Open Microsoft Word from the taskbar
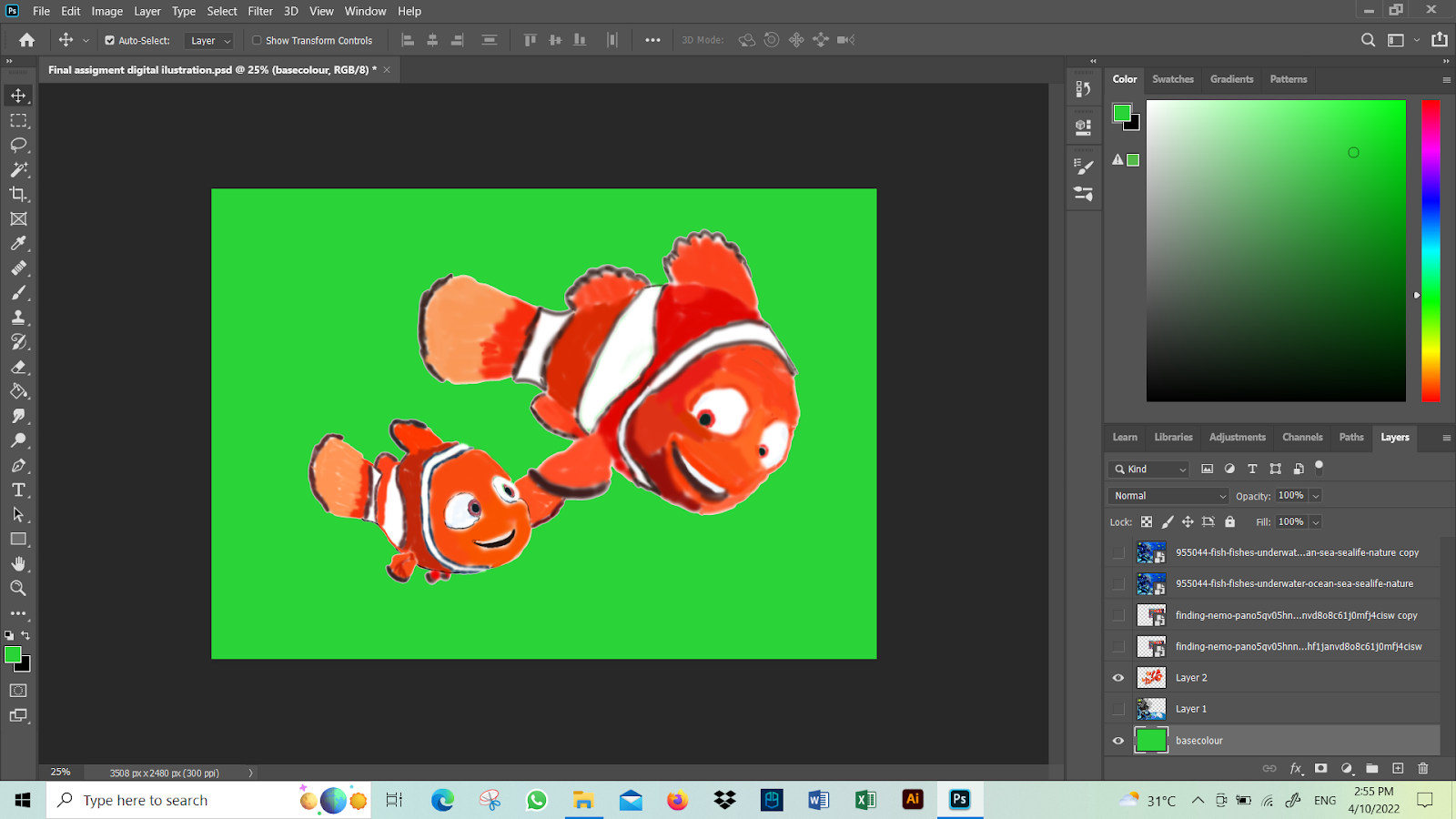 pos(818,799)
